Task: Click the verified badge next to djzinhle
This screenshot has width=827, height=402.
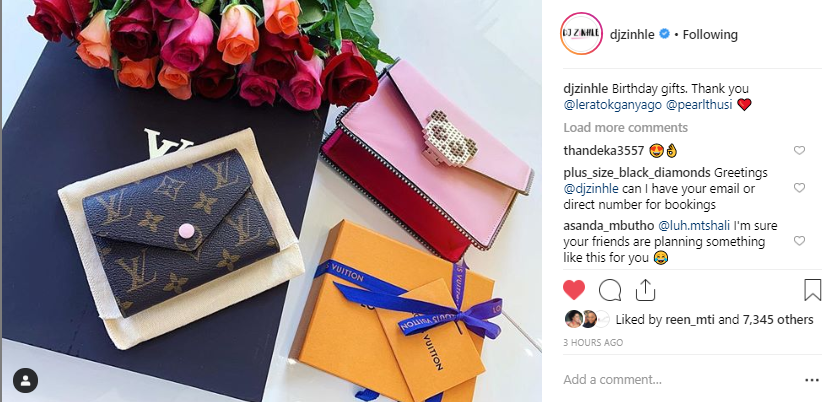Action: pos(665,34)
